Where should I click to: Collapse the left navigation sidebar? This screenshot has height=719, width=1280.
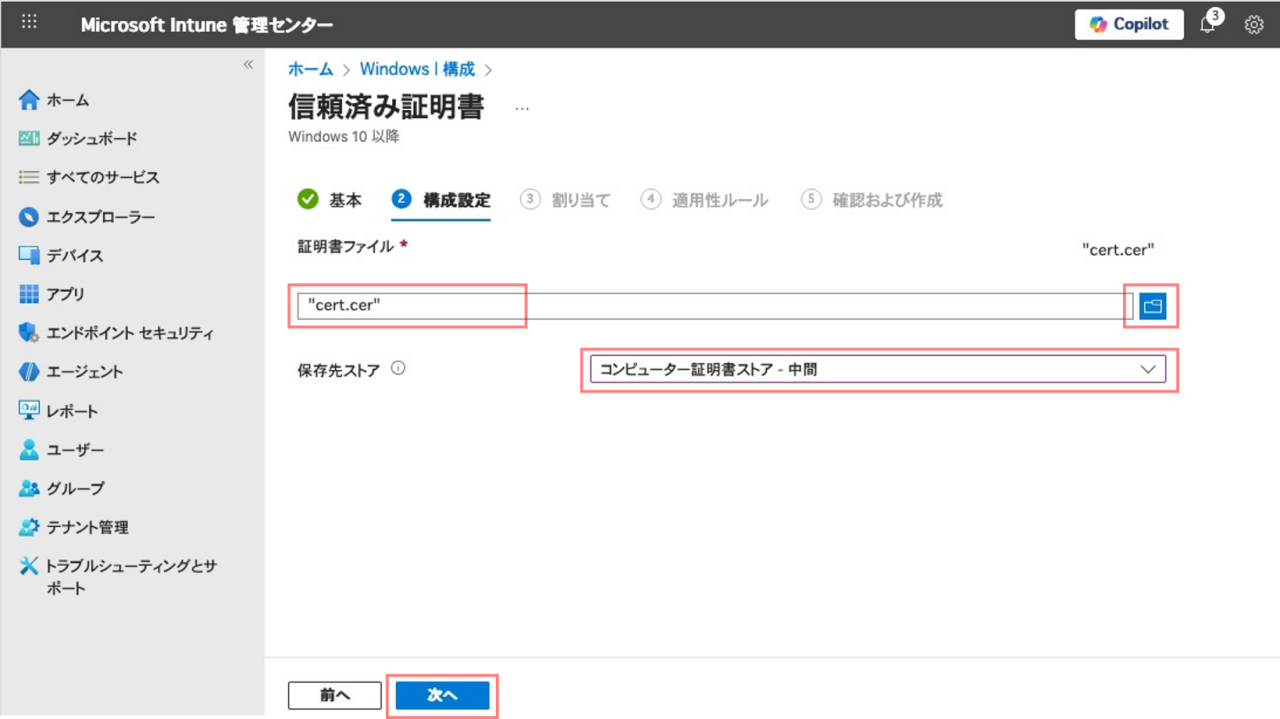point(248,65)
